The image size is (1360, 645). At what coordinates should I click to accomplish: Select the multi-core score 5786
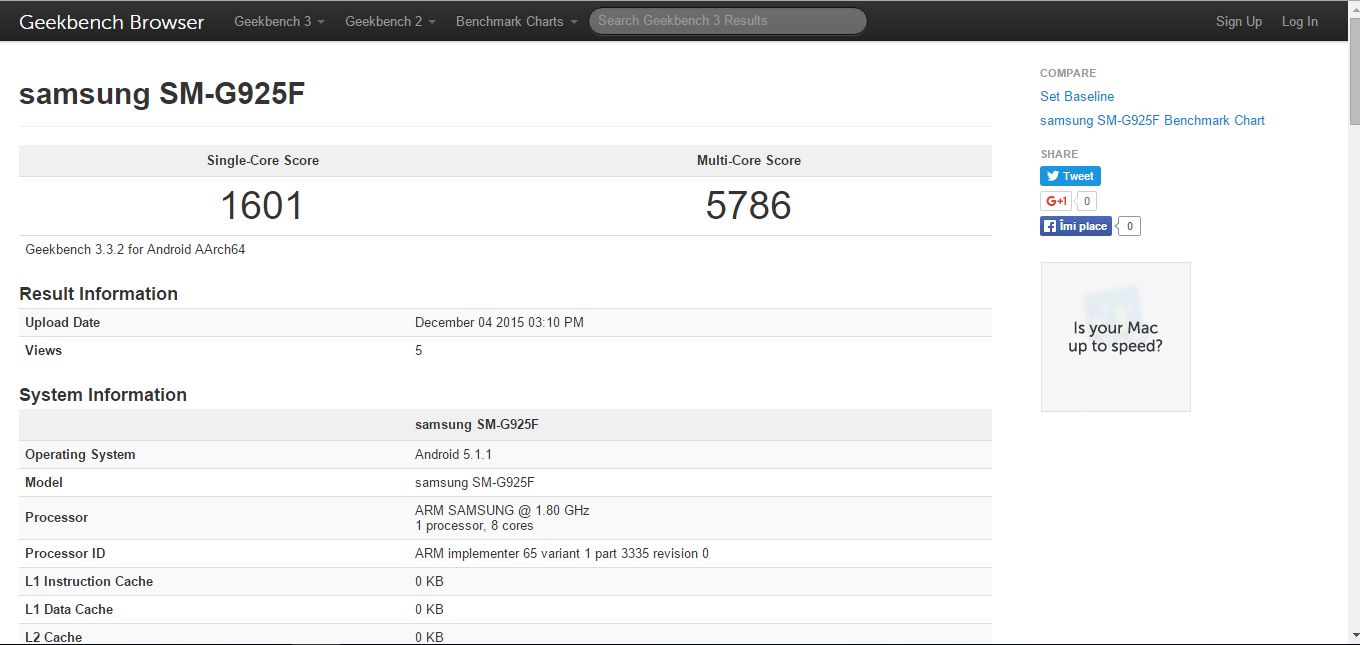748,206
